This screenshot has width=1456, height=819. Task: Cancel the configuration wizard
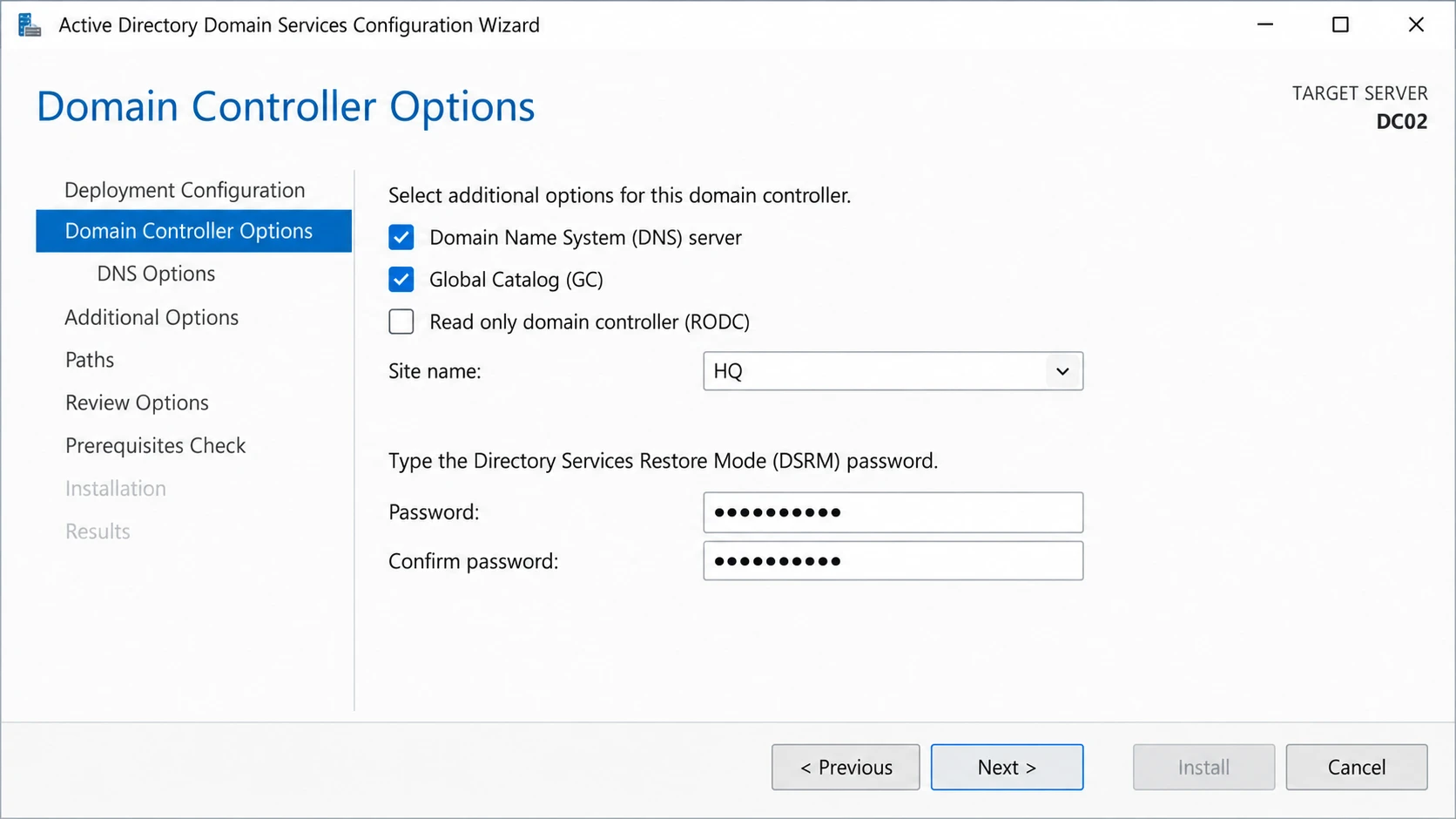tap(1357, 767)
